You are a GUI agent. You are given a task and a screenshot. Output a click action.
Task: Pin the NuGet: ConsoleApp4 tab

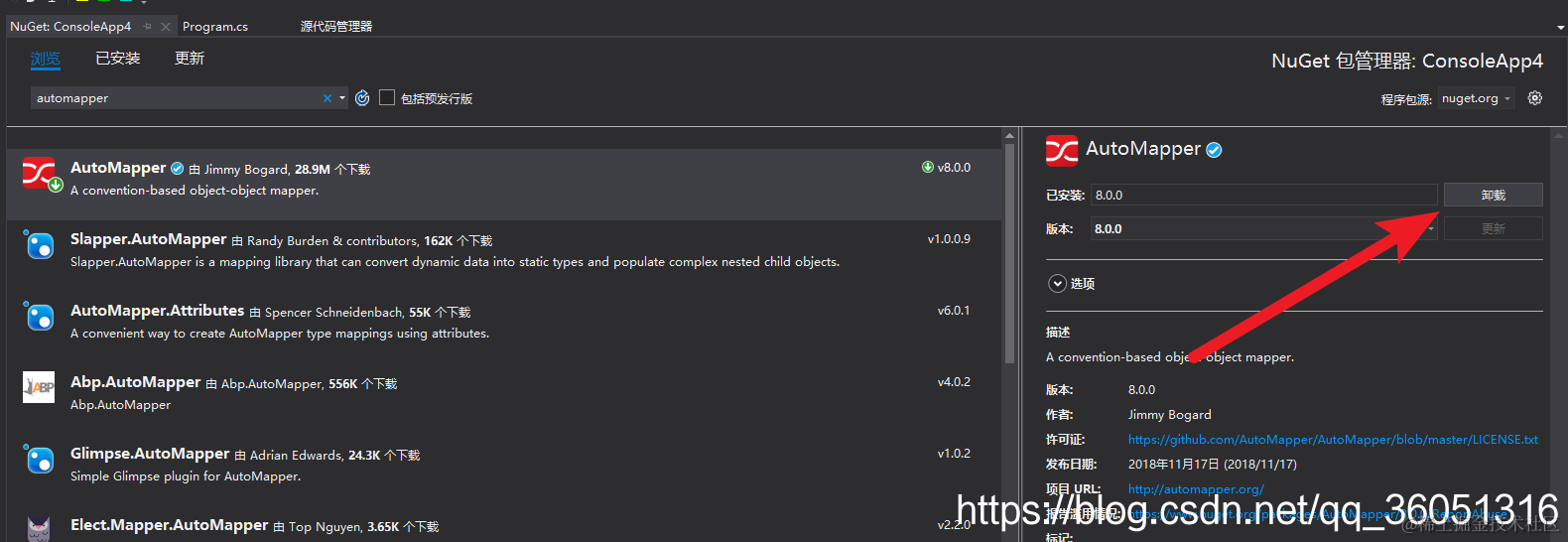148,27
